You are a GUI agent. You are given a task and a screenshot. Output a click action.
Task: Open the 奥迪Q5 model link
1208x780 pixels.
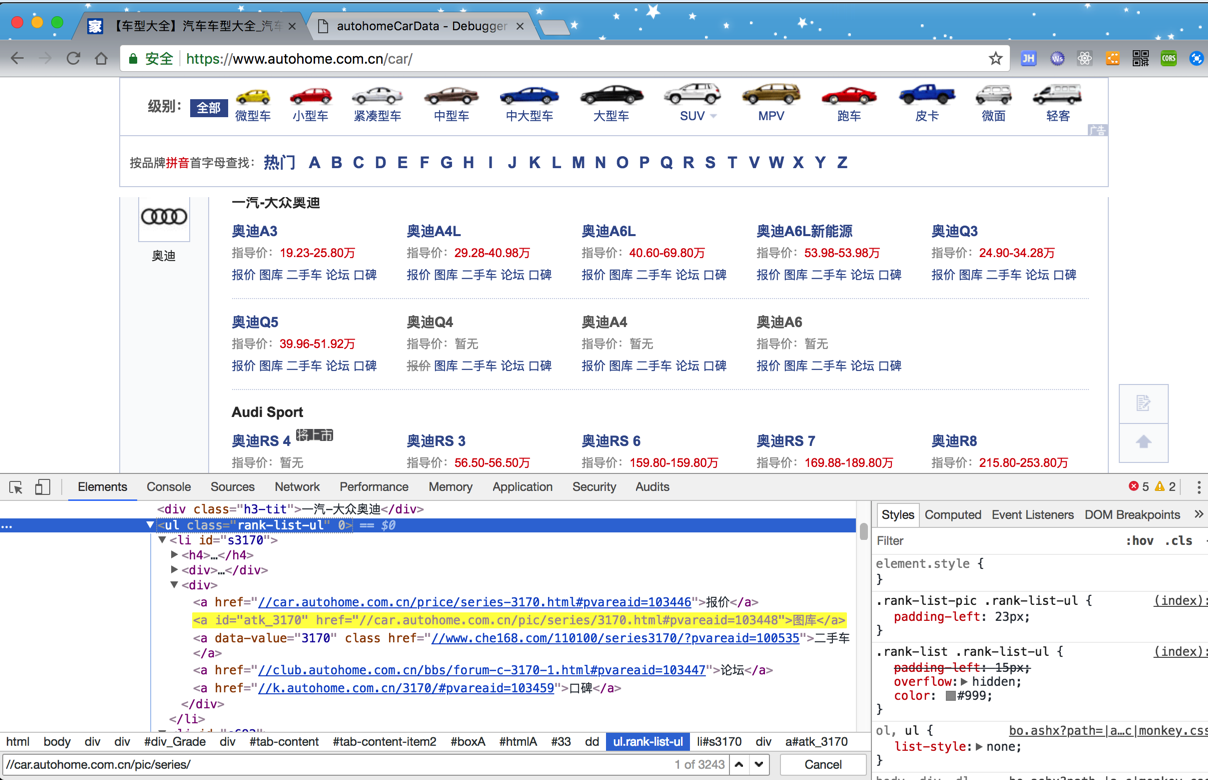255,322
